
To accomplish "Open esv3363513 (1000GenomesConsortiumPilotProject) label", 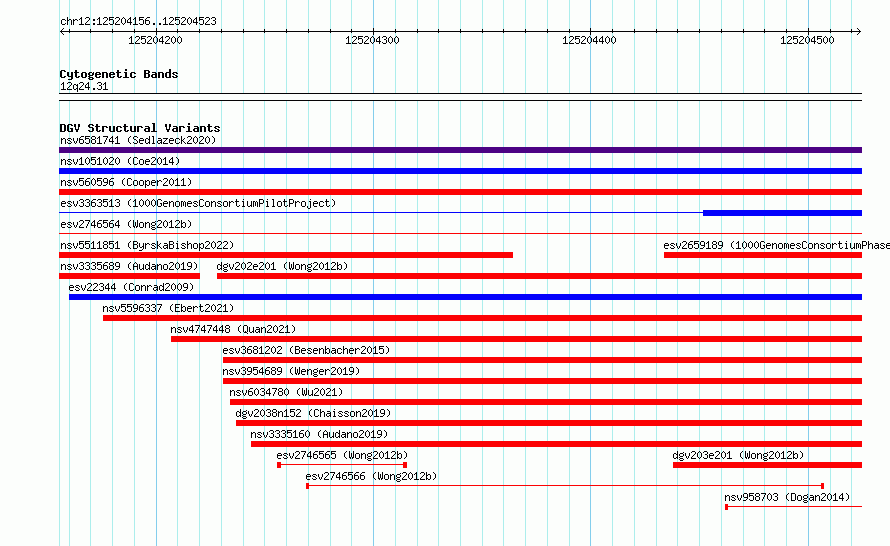I will click(x=198, y=203).
